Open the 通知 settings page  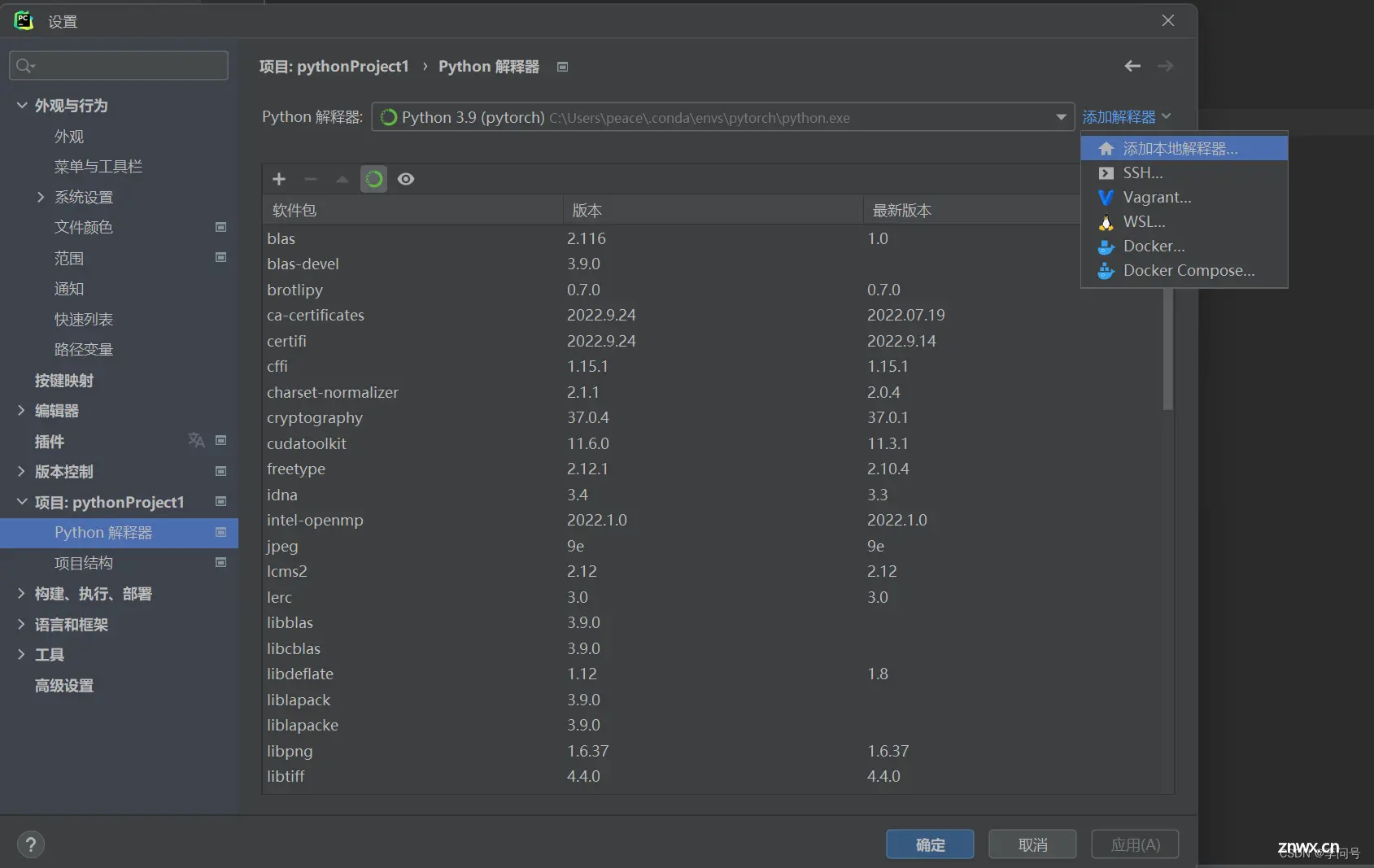coord(69,288)
